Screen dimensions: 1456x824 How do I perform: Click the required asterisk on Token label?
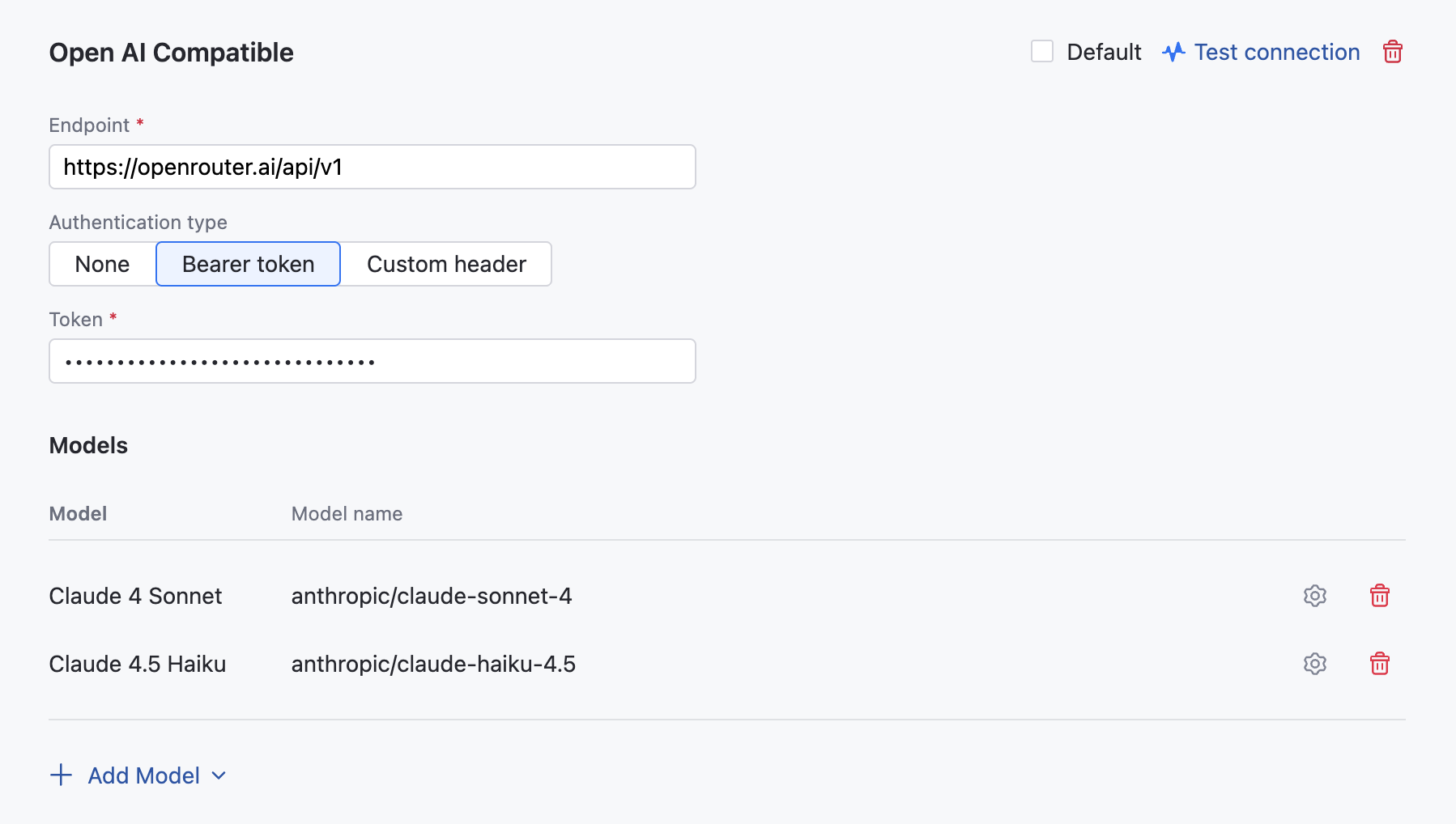pyautogui.click(x=113, y=319)
